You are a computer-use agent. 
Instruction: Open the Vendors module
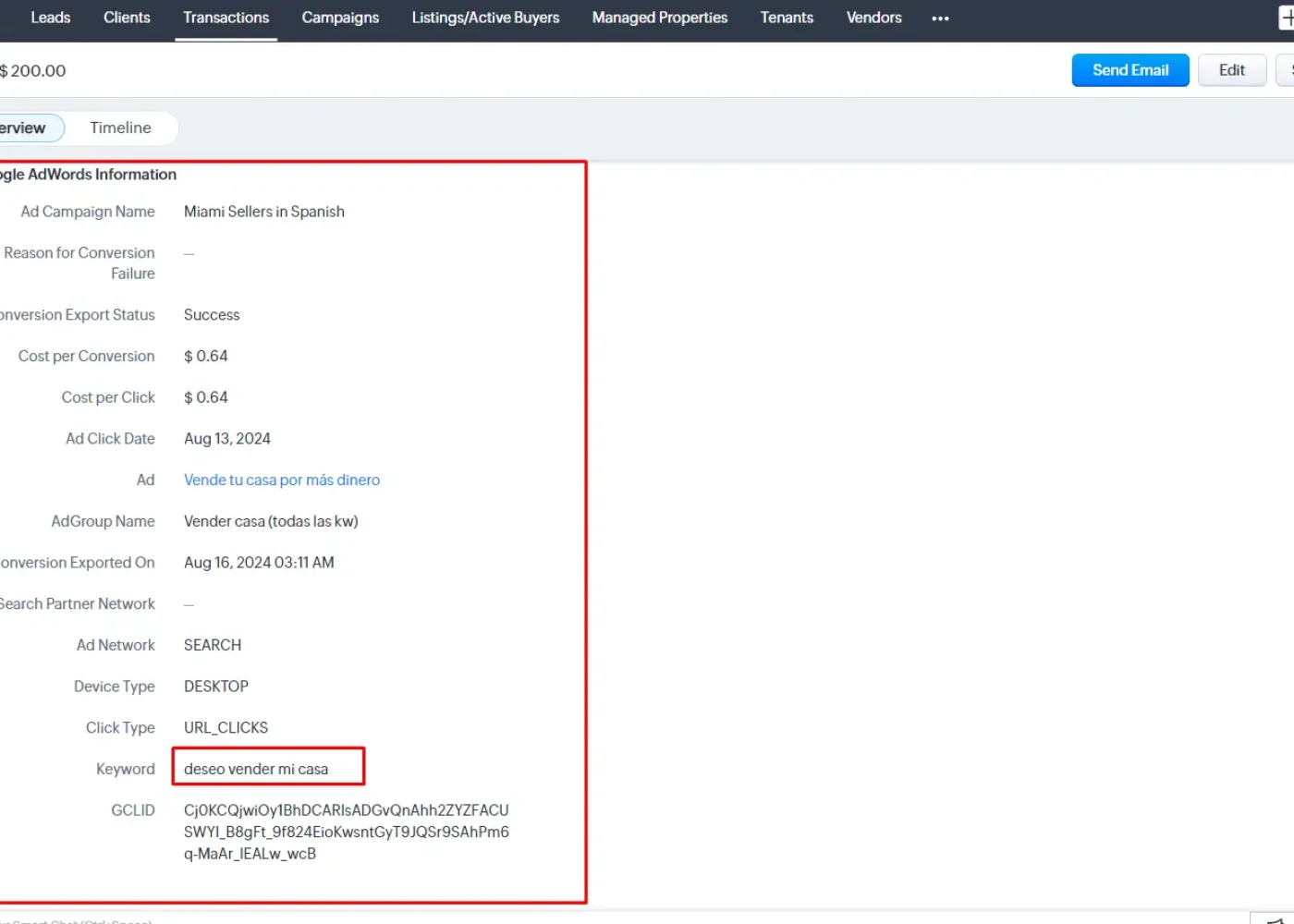tap(873, 18)
